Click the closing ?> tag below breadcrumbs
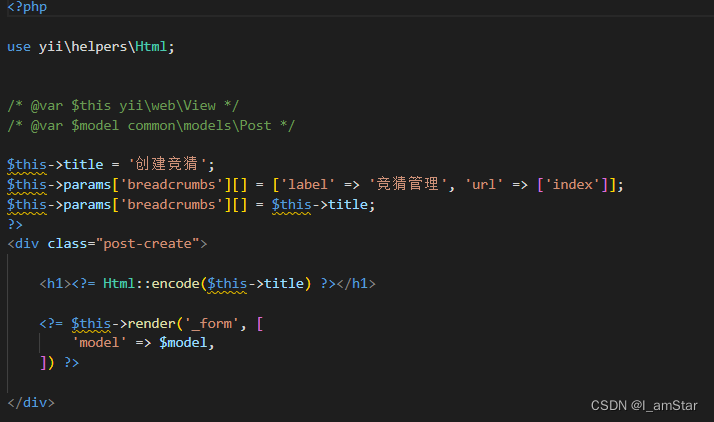This screenshot has height=422, width=714. pos(15,224)
